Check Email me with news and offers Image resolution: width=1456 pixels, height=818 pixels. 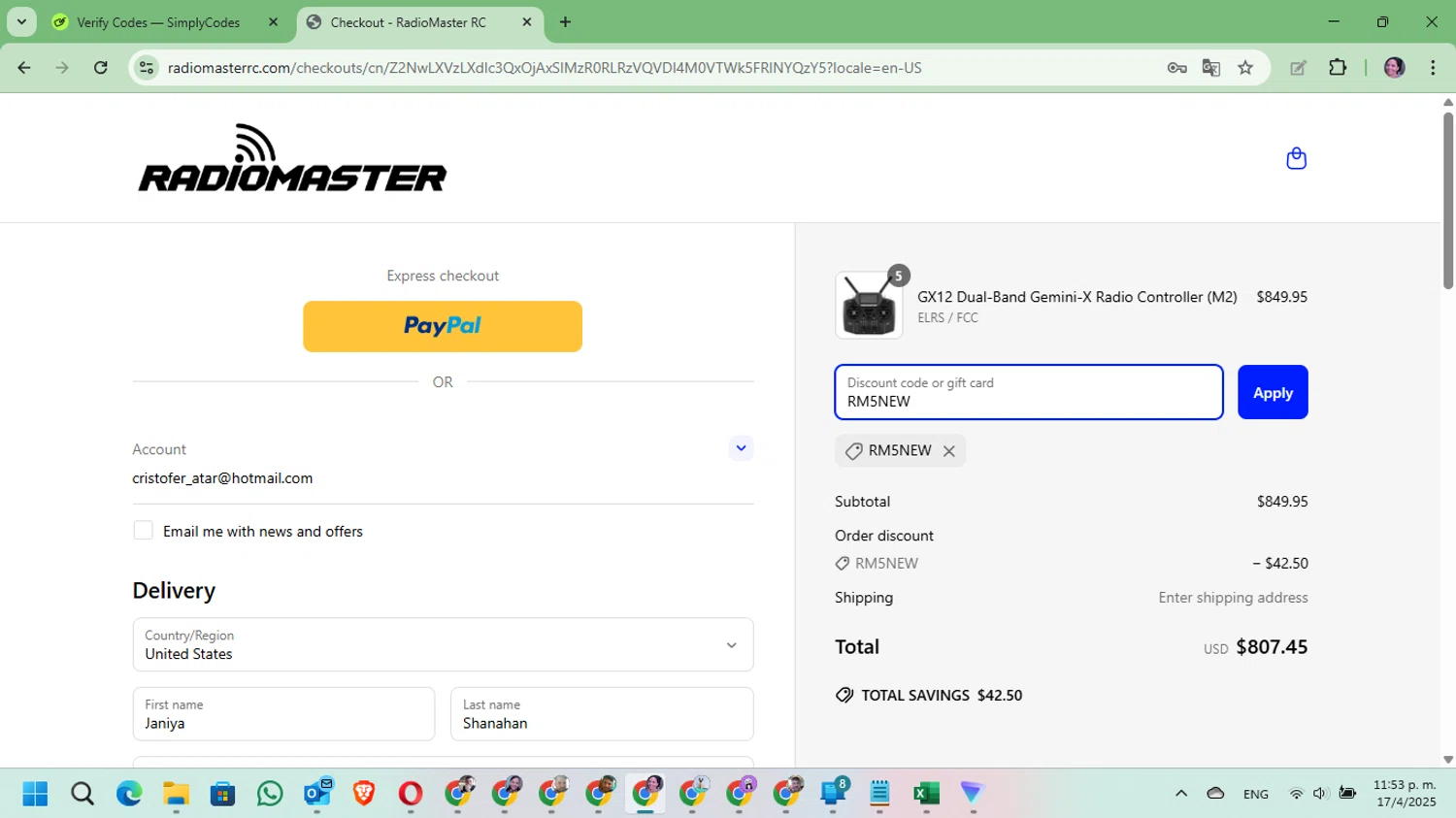(143, 531)
